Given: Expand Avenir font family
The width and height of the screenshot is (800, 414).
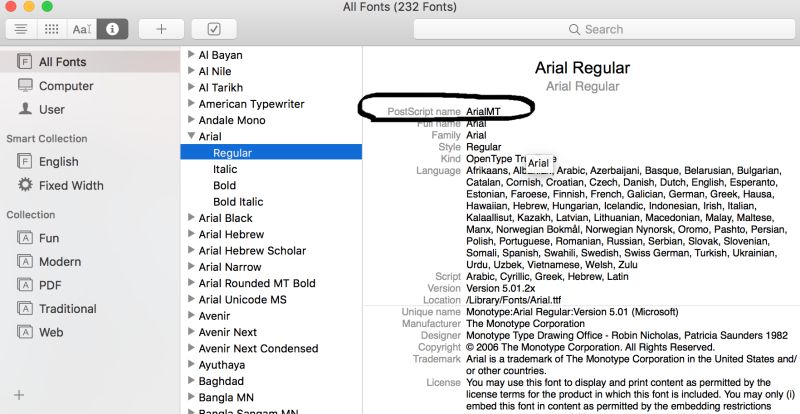Looking at the screenshot, I should (x=191, y=315).
